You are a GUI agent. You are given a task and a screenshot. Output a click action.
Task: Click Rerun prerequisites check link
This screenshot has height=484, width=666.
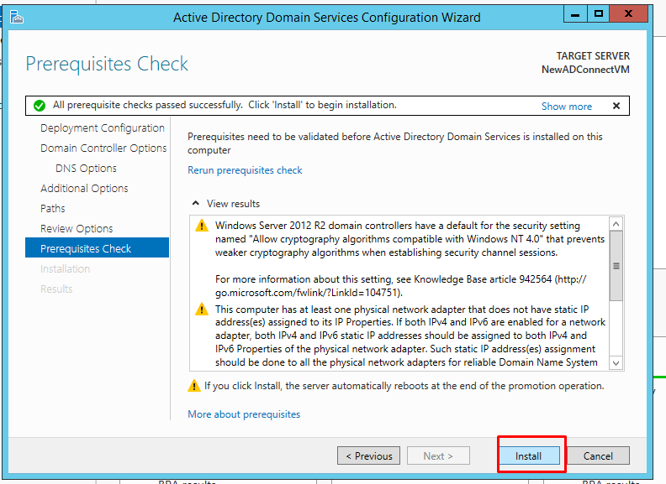pyautogui.click(x=245, y=170)
